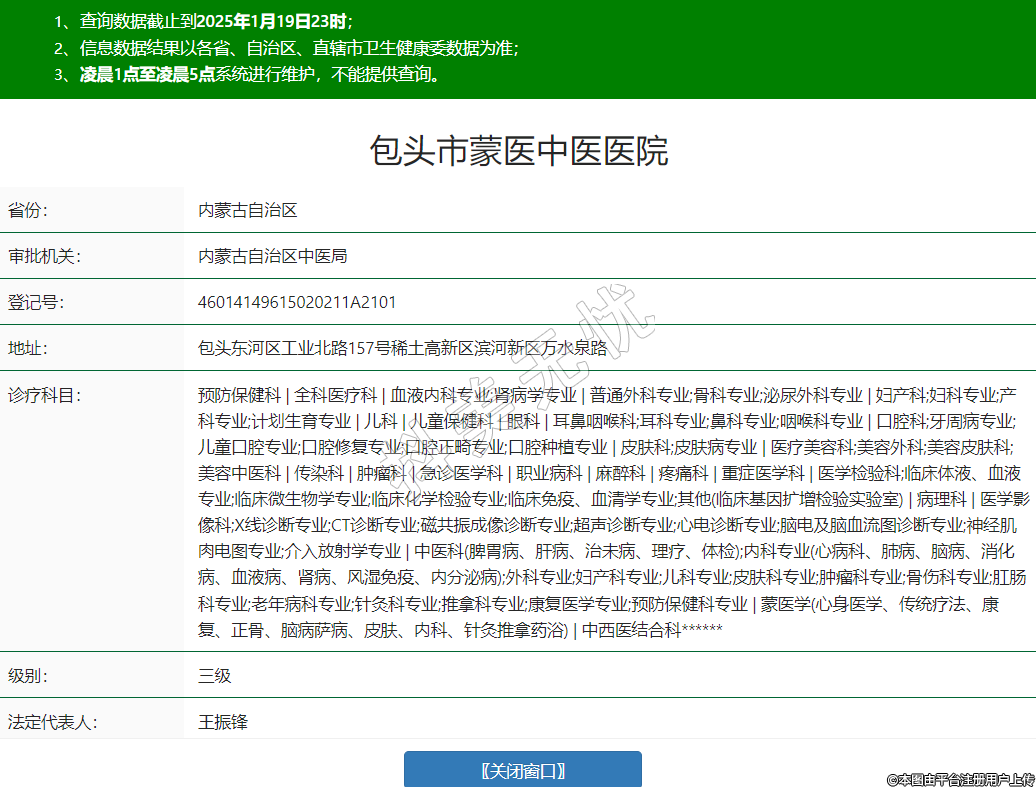Select the value 内蒙古自治区中医局

pyautogui.click(x=272, y=256)
